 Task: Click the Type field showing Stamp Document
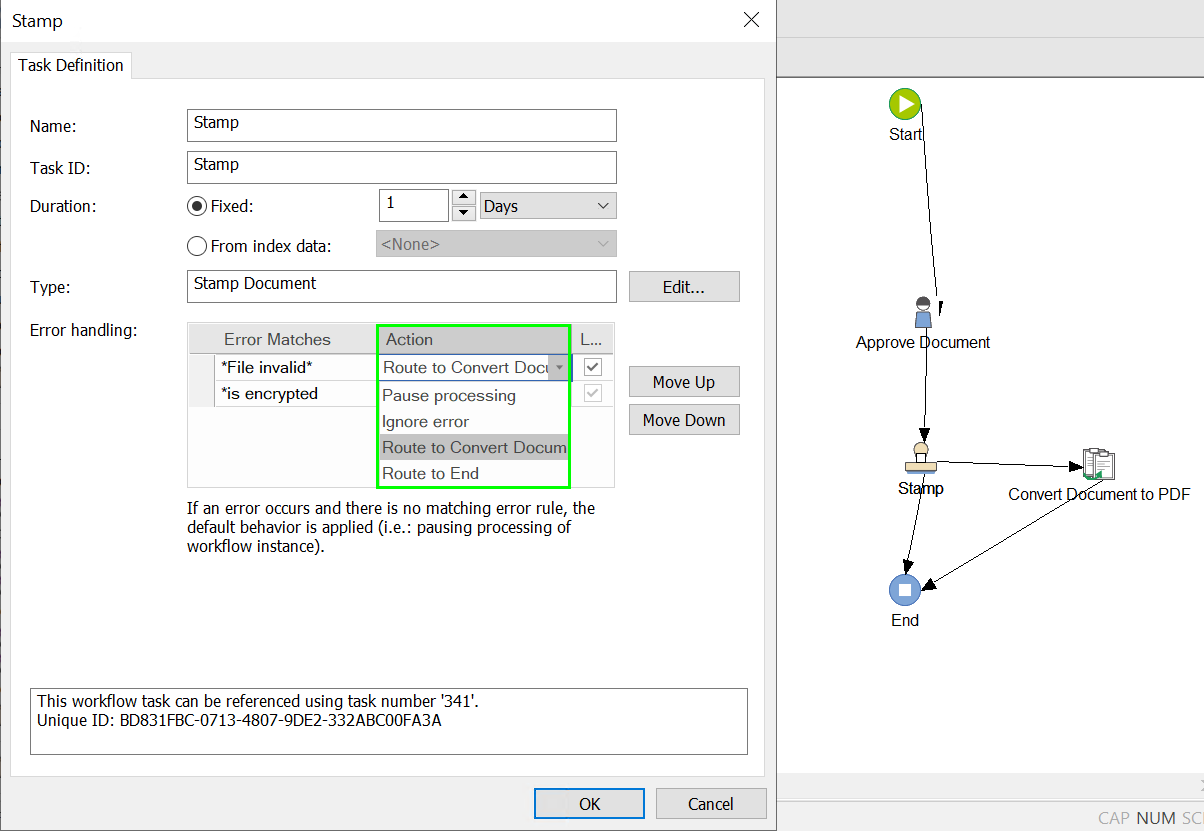point(402,286)
